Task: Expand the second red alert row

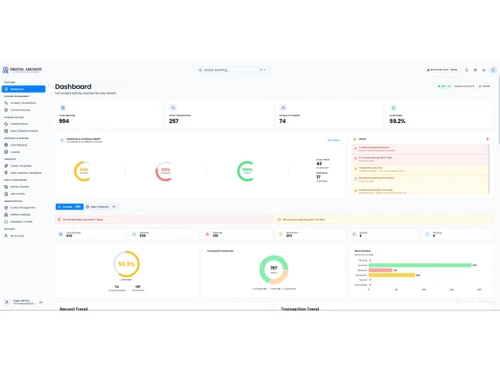Action: click(x=420, y=159)
